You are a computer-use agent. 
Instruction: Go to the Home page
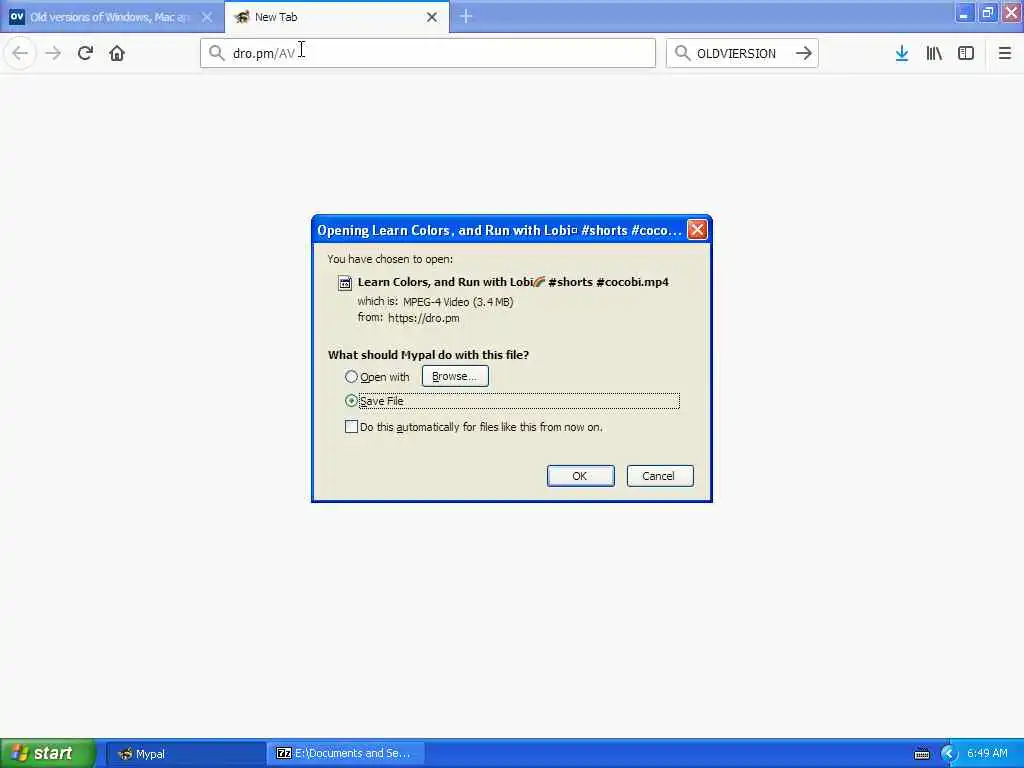point(117,53)
